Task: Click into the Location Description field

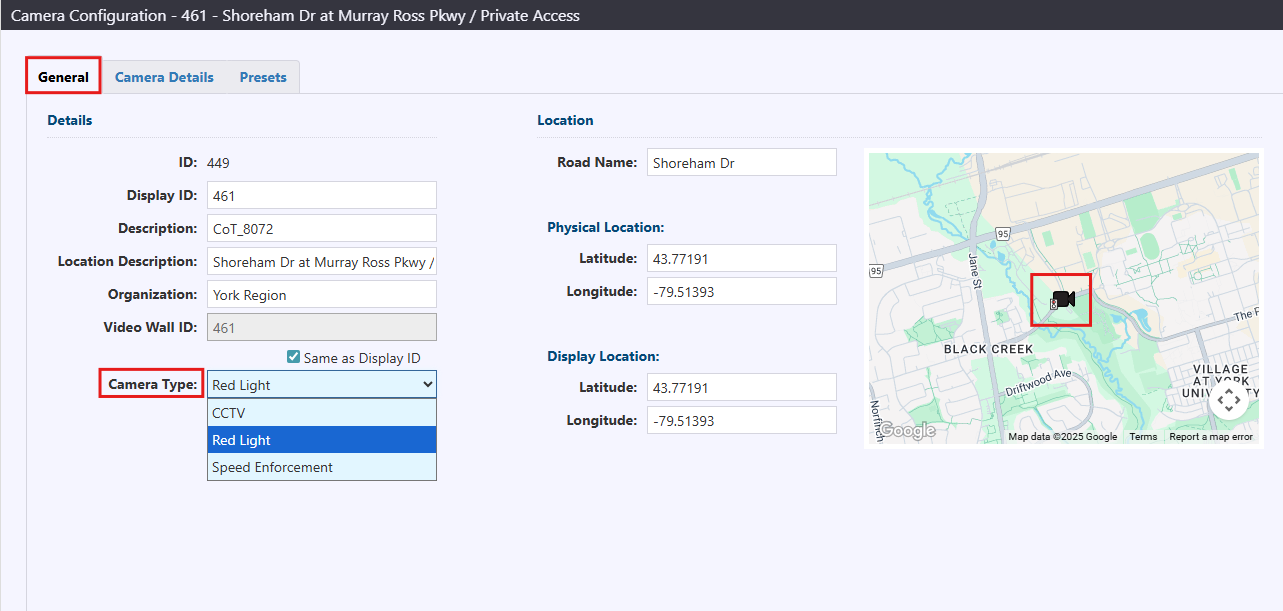Action: tap(321, 262)
